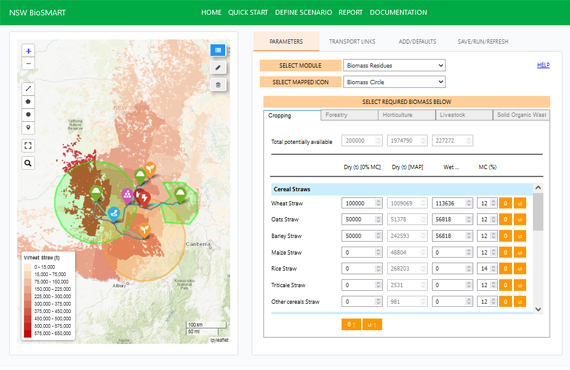This screenshot has width=570, height=370.
Task: Open the map layers control
Action: tap(218, 50)
